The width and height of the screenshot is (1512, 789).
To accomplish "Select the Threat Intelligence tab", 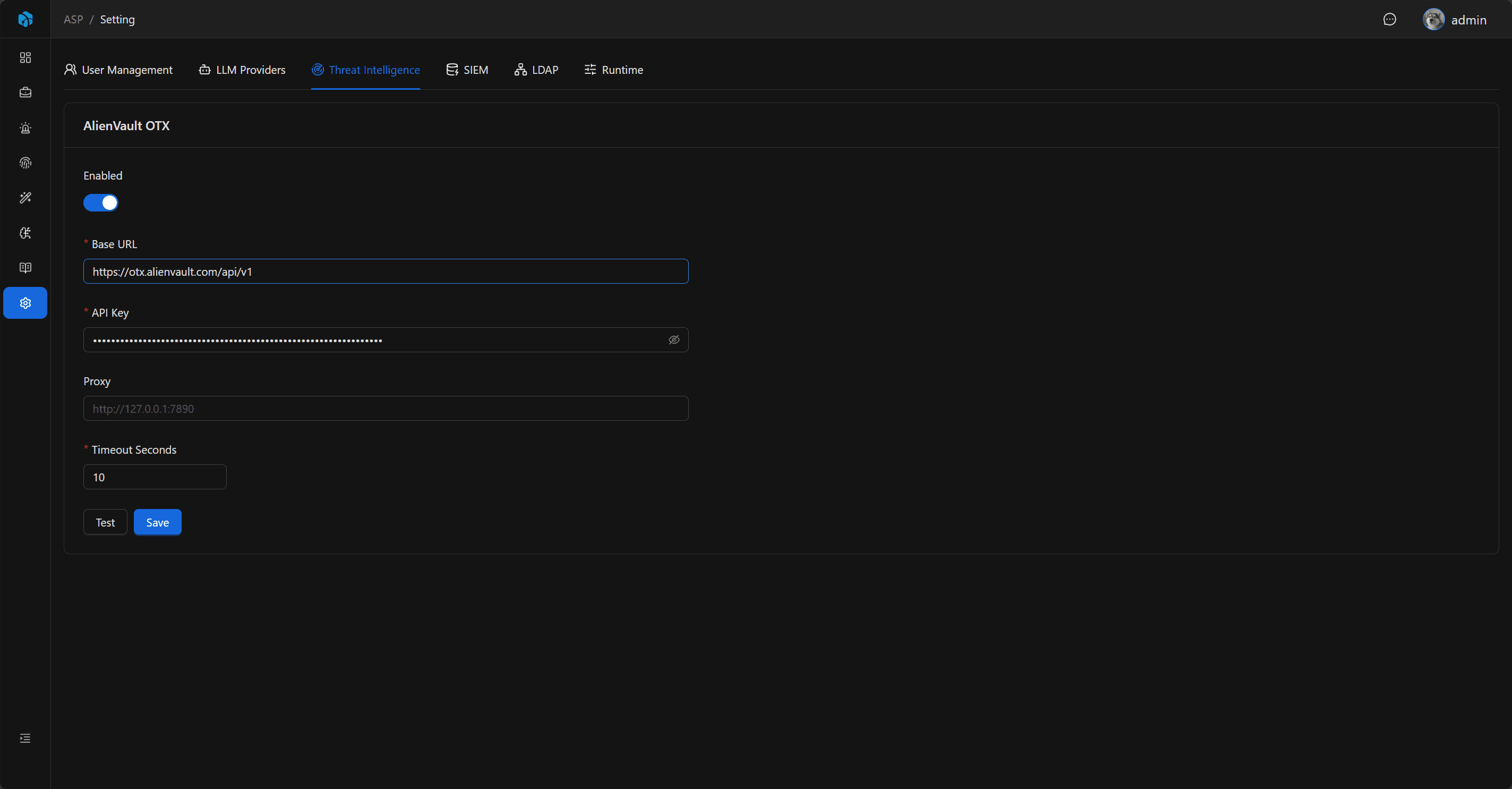I will (x=366, y=70).
